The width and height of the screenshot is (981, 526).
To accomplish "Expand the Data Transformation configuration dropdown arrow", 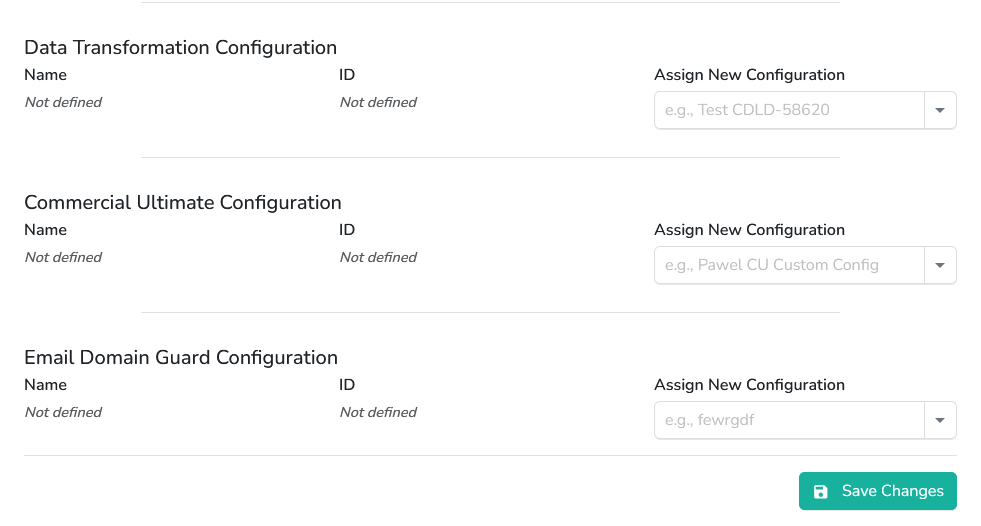I will coord(940,110).
